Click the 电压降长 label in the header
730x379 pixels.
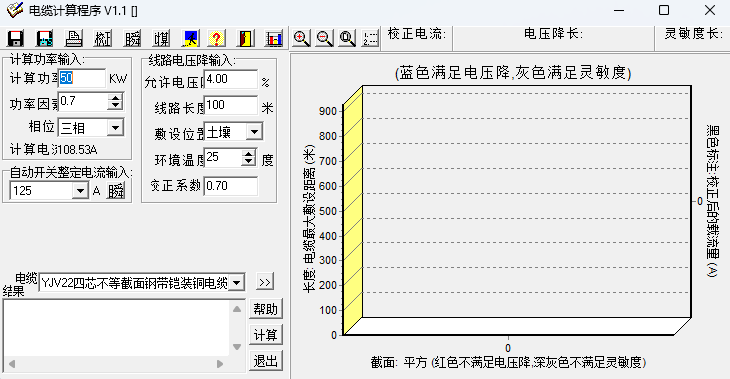pos(553,34)
